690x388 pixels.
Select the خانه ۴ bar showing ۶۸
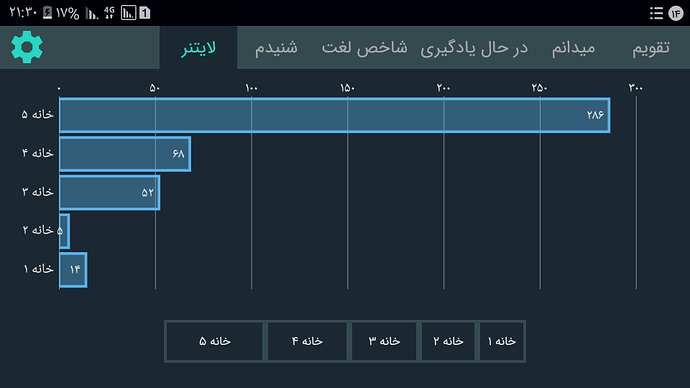tap(125, 154)
